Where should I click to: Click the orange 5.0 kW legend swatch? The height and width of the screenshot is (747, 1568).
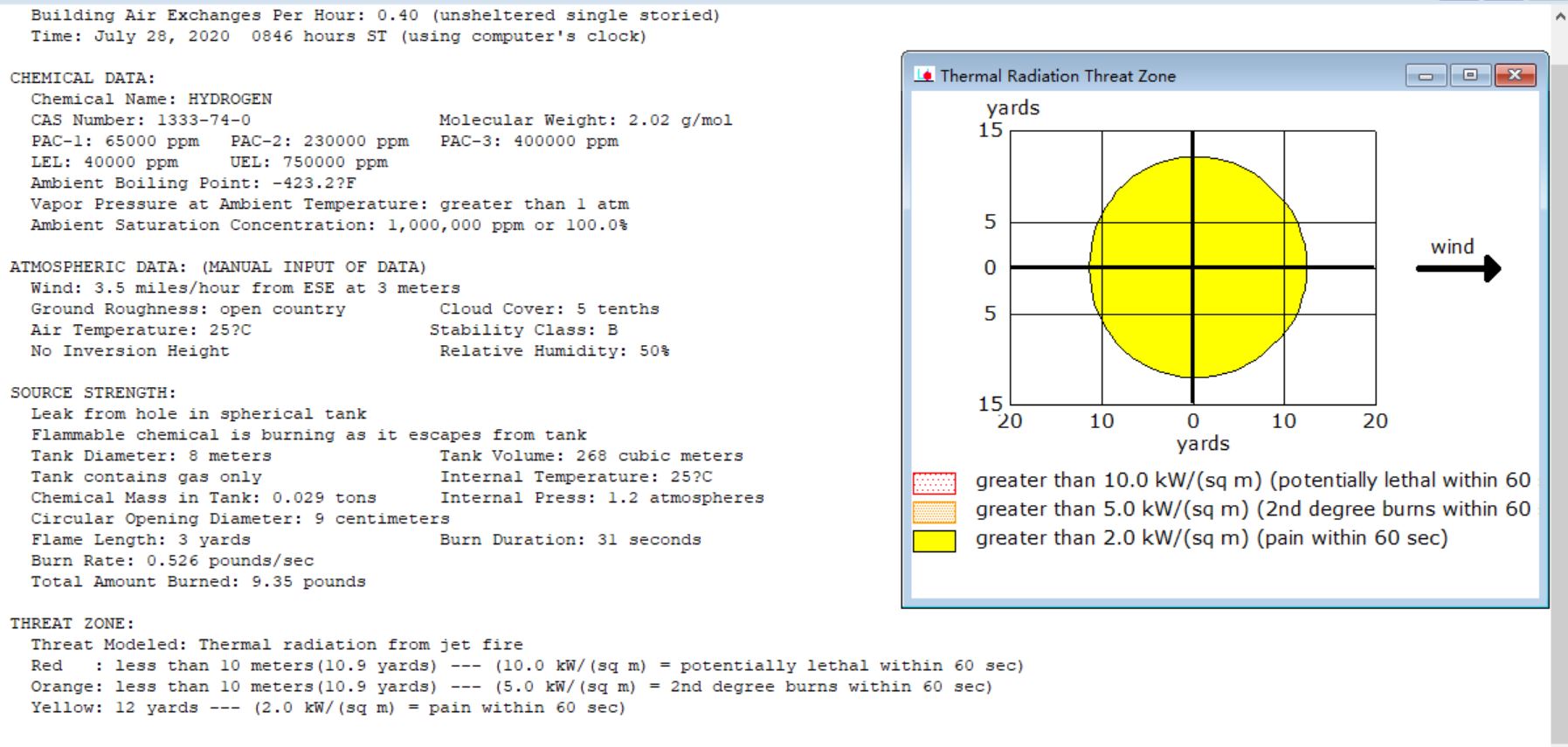[x=934, y=511]
